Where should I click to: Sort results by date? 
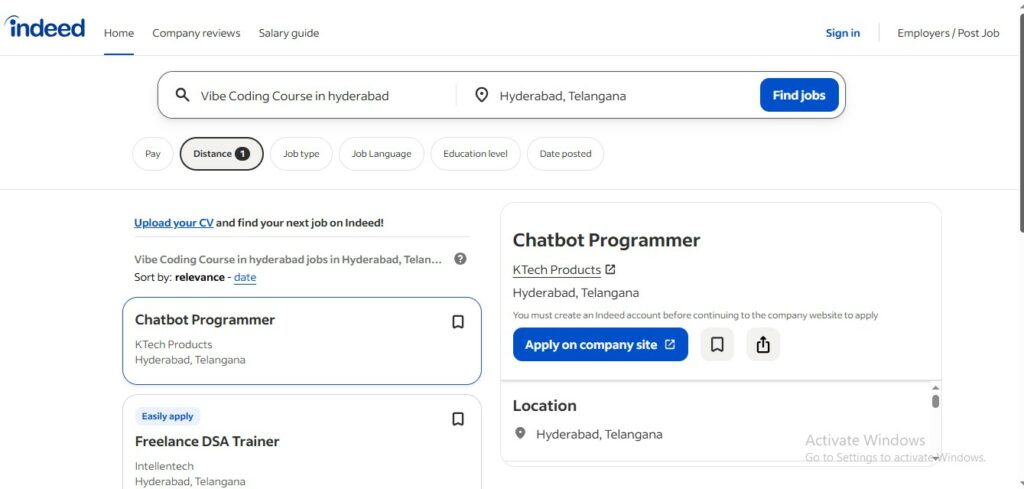(x=245, y=277)
